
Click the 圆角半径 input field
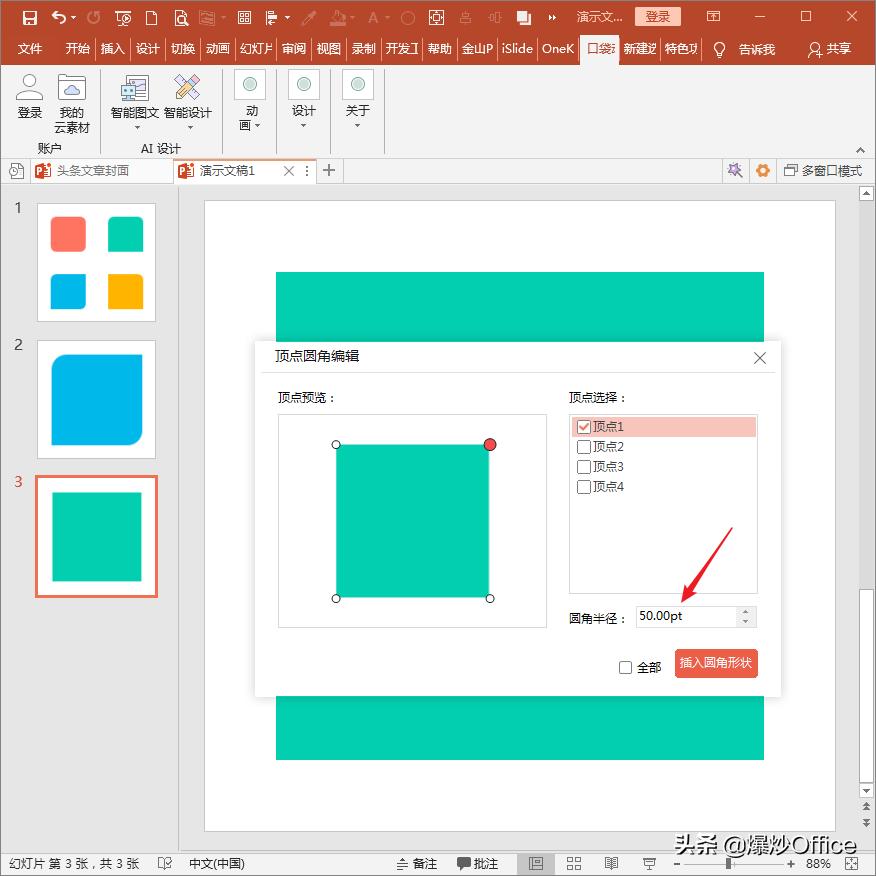click(686, 617)
